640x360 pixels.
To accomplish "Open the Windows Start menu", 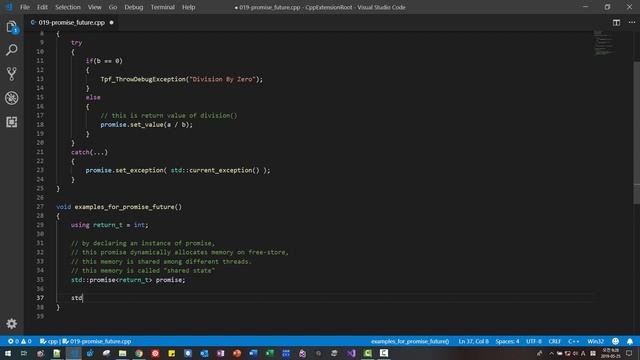I will click(x=7, y=353).
